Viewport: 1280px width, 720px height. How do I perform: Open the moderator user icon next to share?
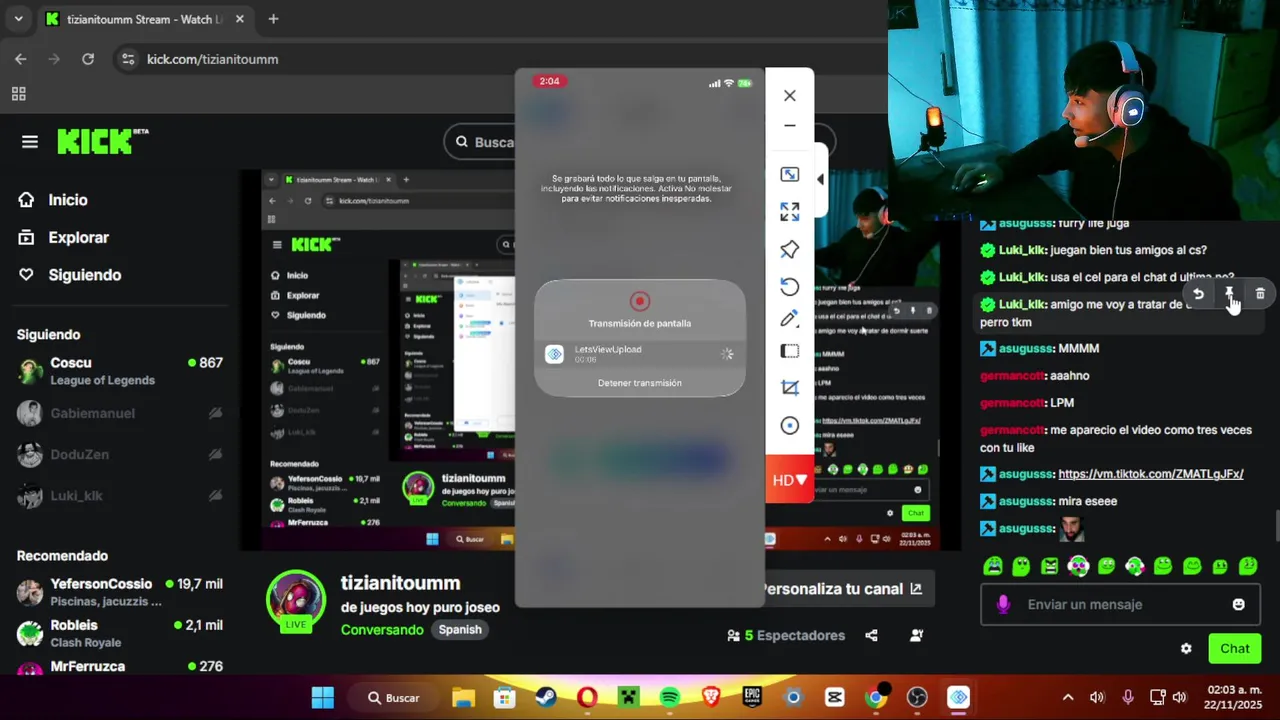tap(917, 635)
